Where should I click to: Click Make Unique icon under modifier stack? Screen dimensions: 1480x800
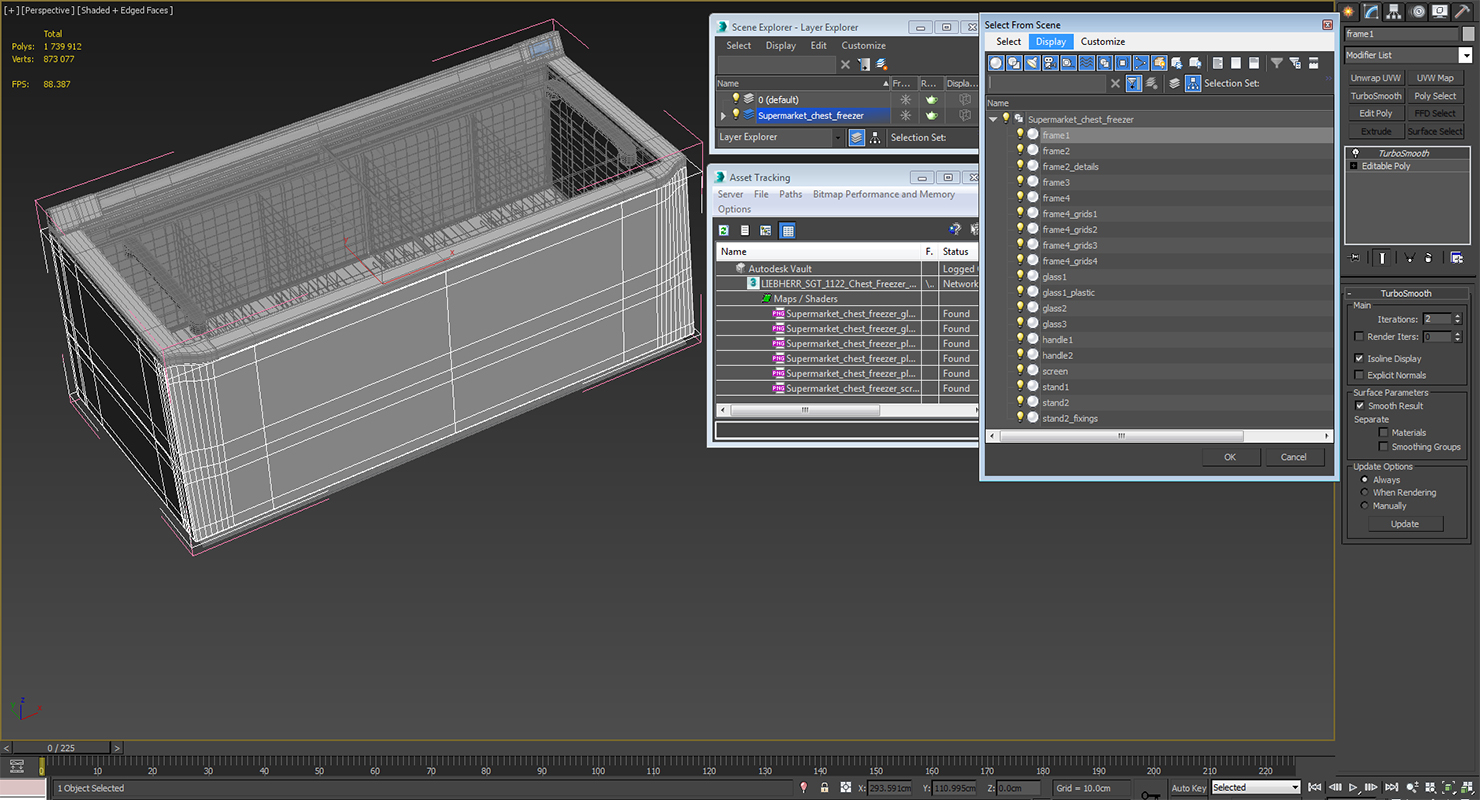tap(1409, 257)
